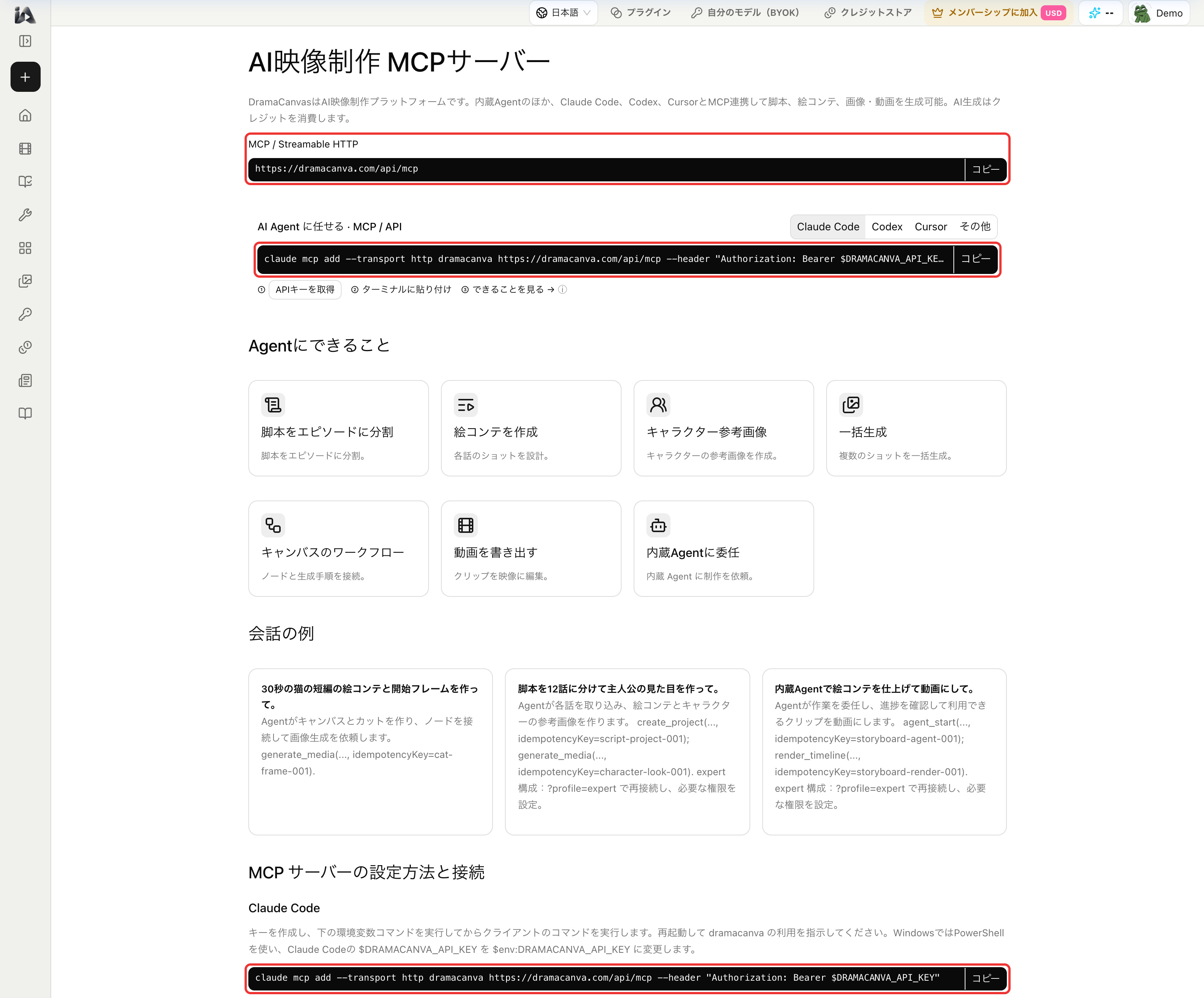Open the 内蔵Agentに委任 card

click(724, 549)
